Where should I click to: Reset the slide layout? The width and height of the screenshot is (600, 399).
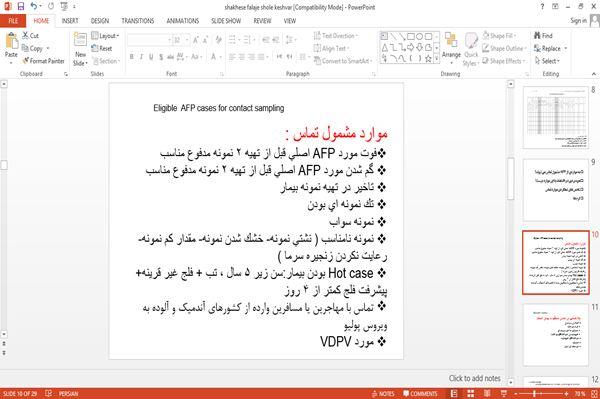point(102,48)
